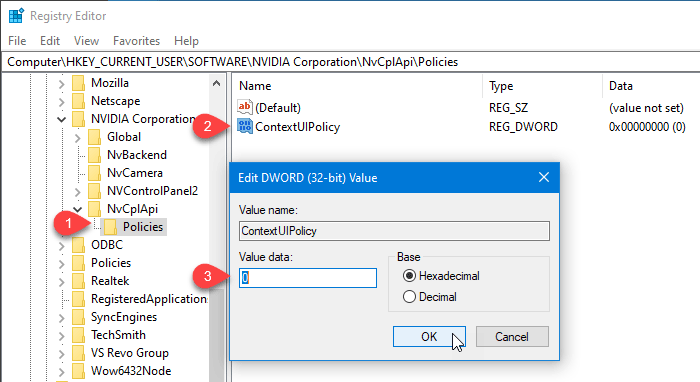Click the Value data input field
This screenshot has width=700, height=382.
tap(308, 278)
